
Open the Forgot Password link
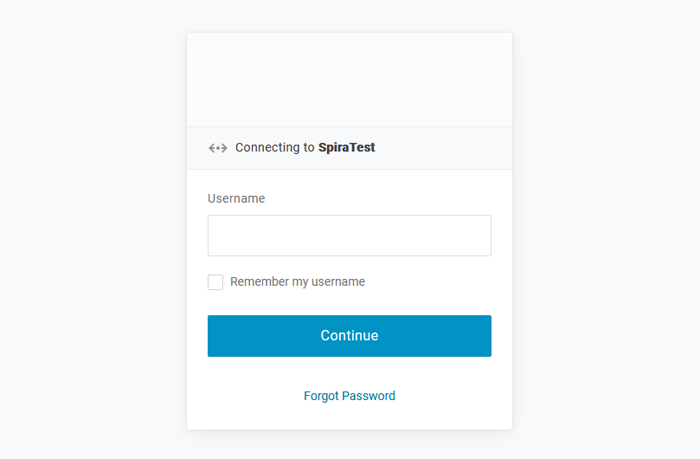(x=349, y=396)
